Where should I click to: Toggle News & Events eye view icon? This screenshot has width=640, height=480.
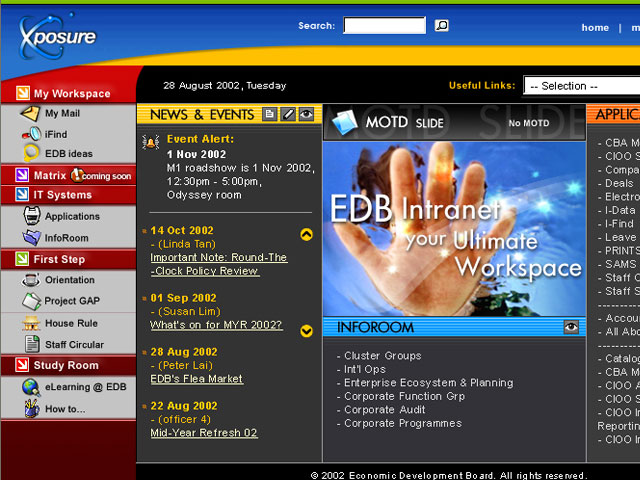(x=306, y=114)
